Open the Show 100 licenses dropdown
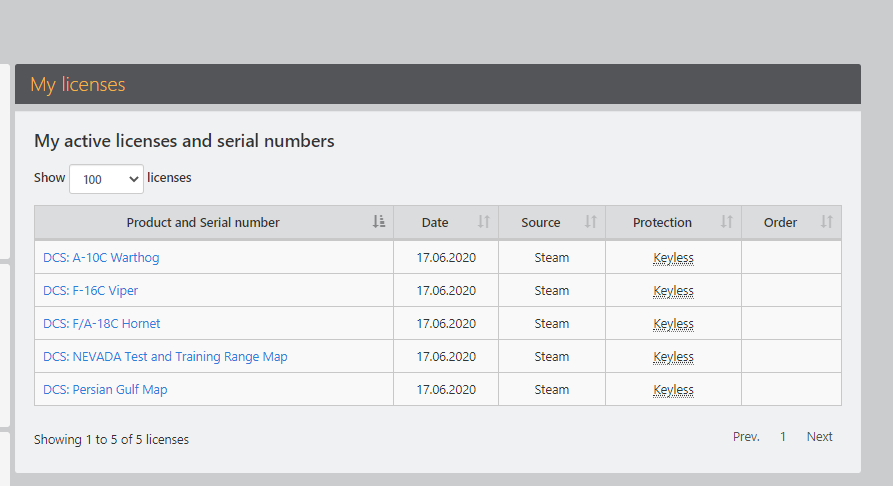The image size is (893, 486). click(x=106, y=179)
